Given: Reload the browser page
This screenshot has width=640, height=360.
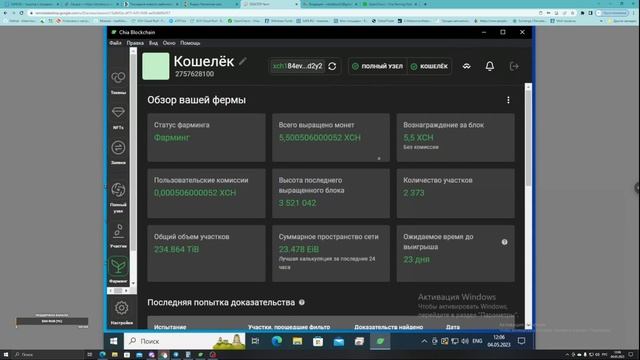Looking at the screenshot, I should point(21,13).
